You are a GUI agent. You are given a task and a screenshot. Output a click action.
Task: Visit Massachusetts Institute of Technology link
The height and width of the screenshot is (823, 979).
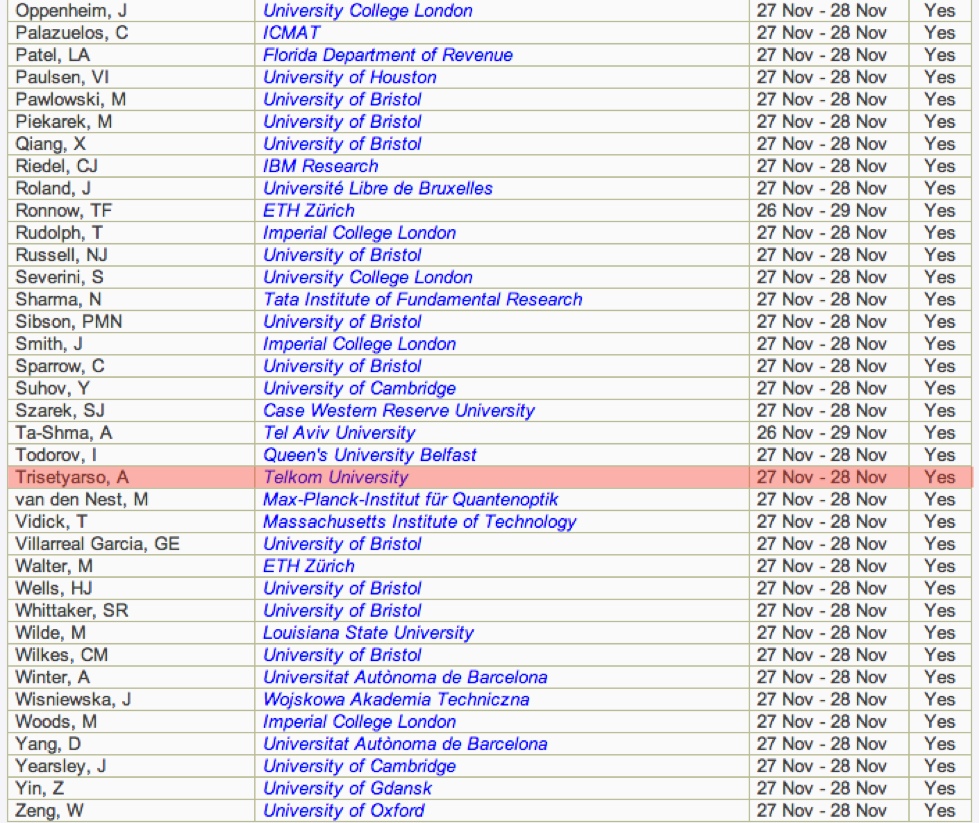[x=419, y=521]
